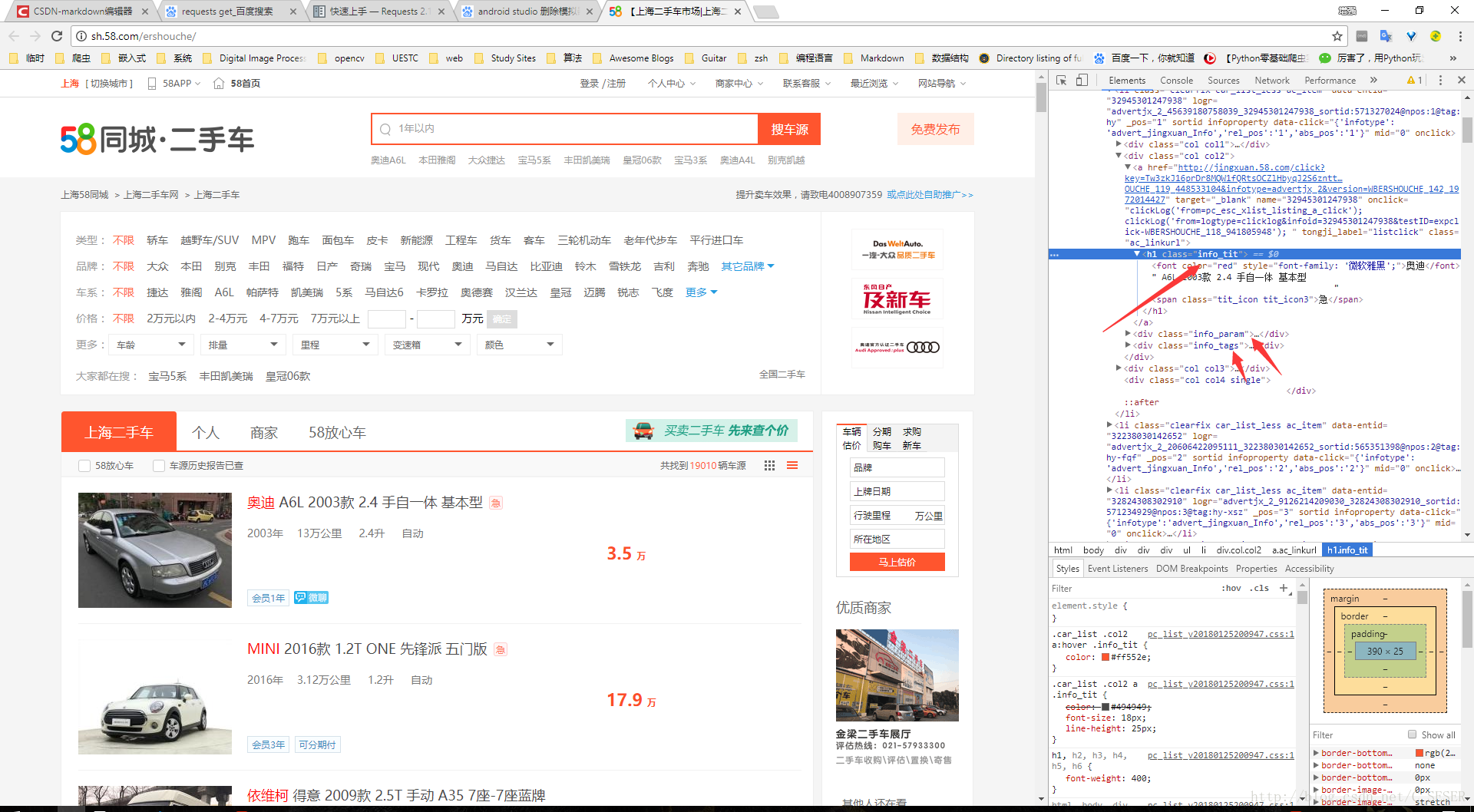This screenshot has height=812, width=1474.
Task: Activate DevTools inspect element picker
Action: (1062, 80)
